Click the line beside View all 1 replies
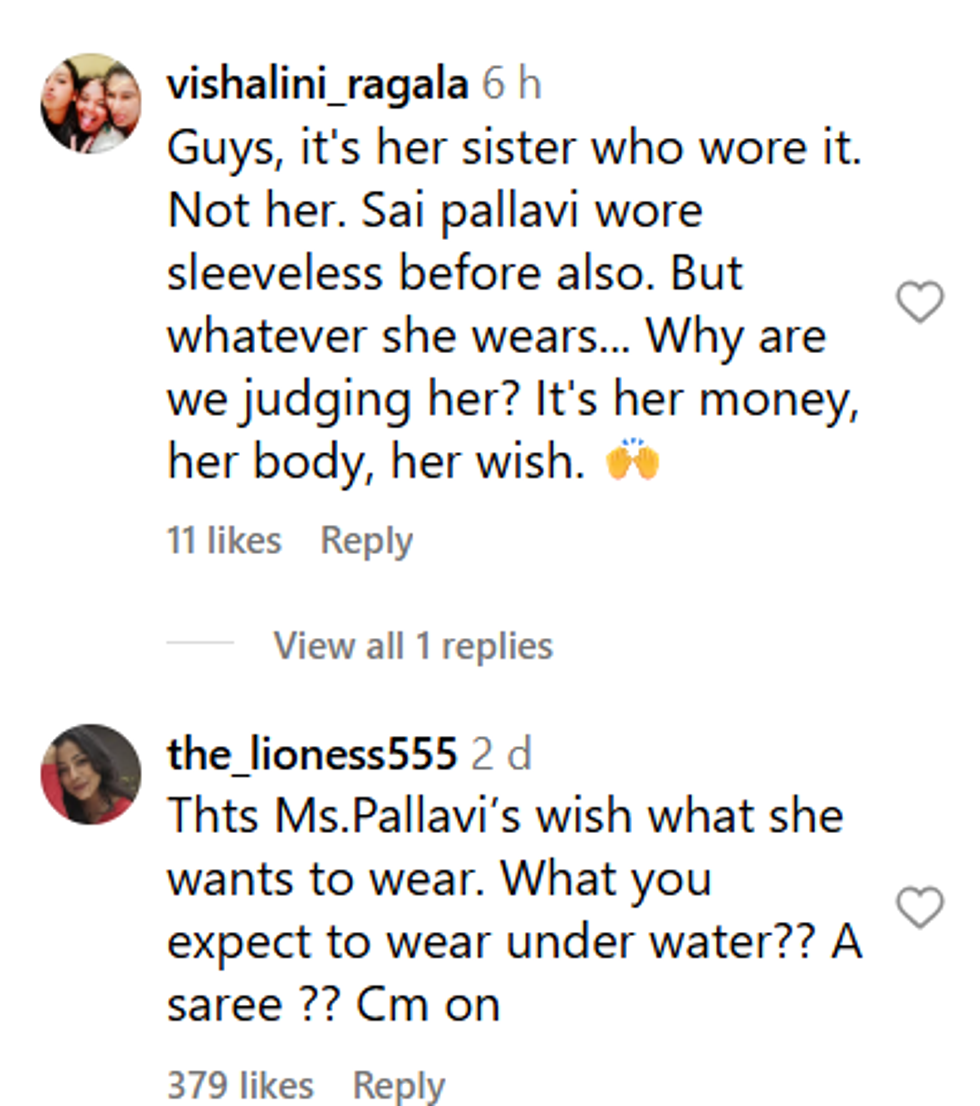 point(200,643)
